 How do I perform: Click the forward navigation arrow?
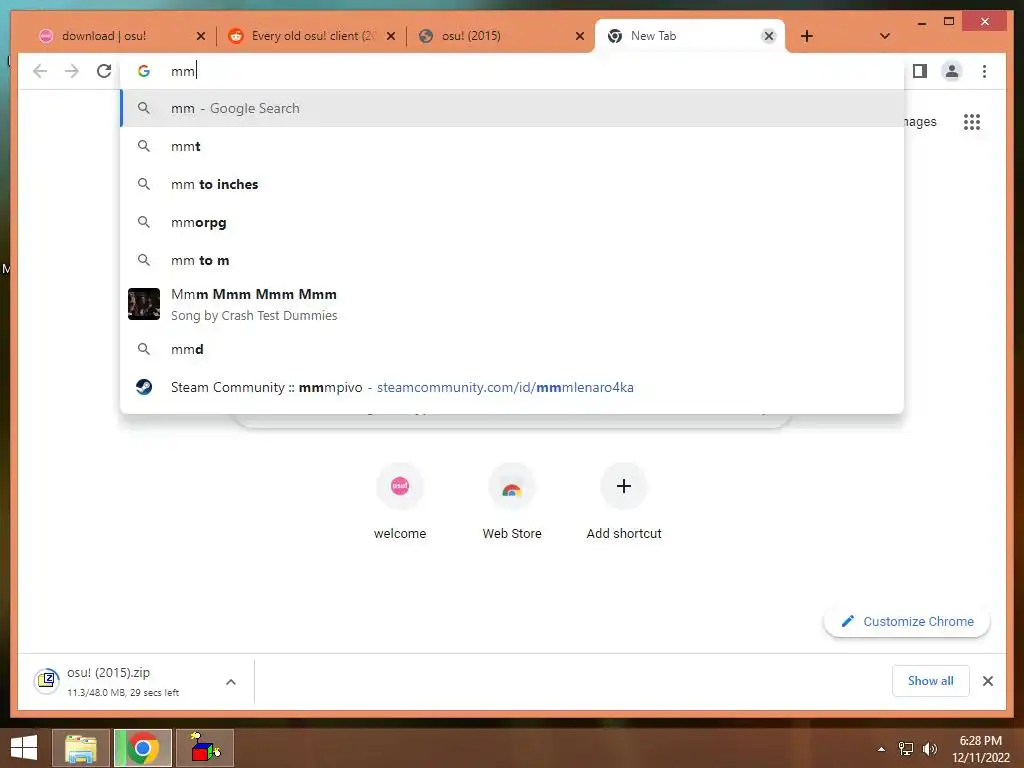coord(72,71)
